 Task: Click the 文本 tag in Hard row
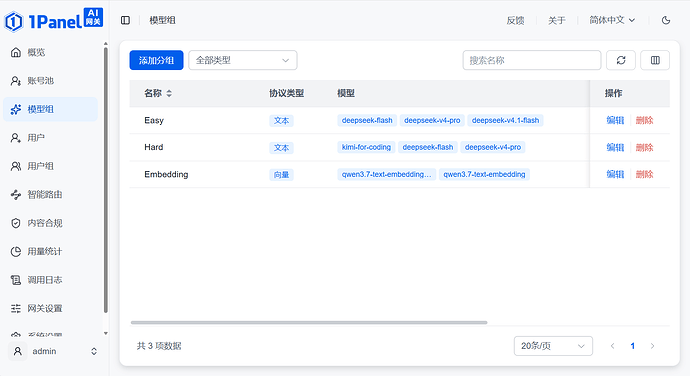[x=281, y=147]
